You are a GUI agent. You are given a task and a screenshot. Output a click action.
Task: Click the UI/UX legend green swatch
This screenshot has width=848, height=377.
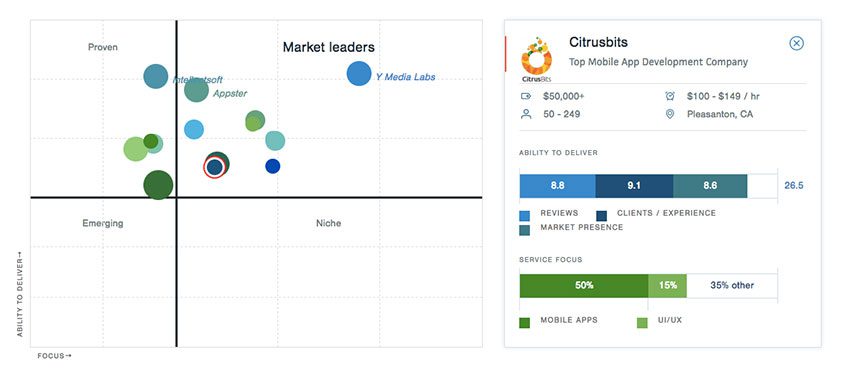coord(642,323)
